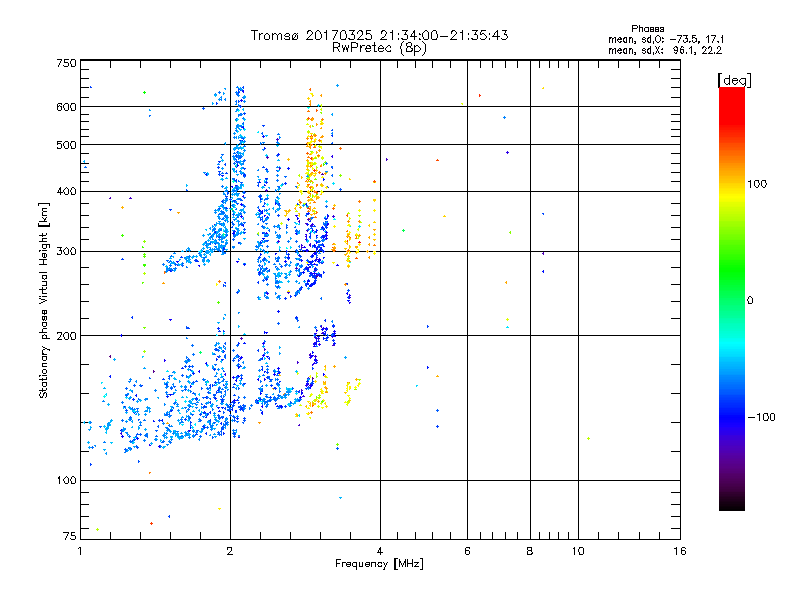
Task: Click the '300' y-axis tick label
Action: coord(67,251)
